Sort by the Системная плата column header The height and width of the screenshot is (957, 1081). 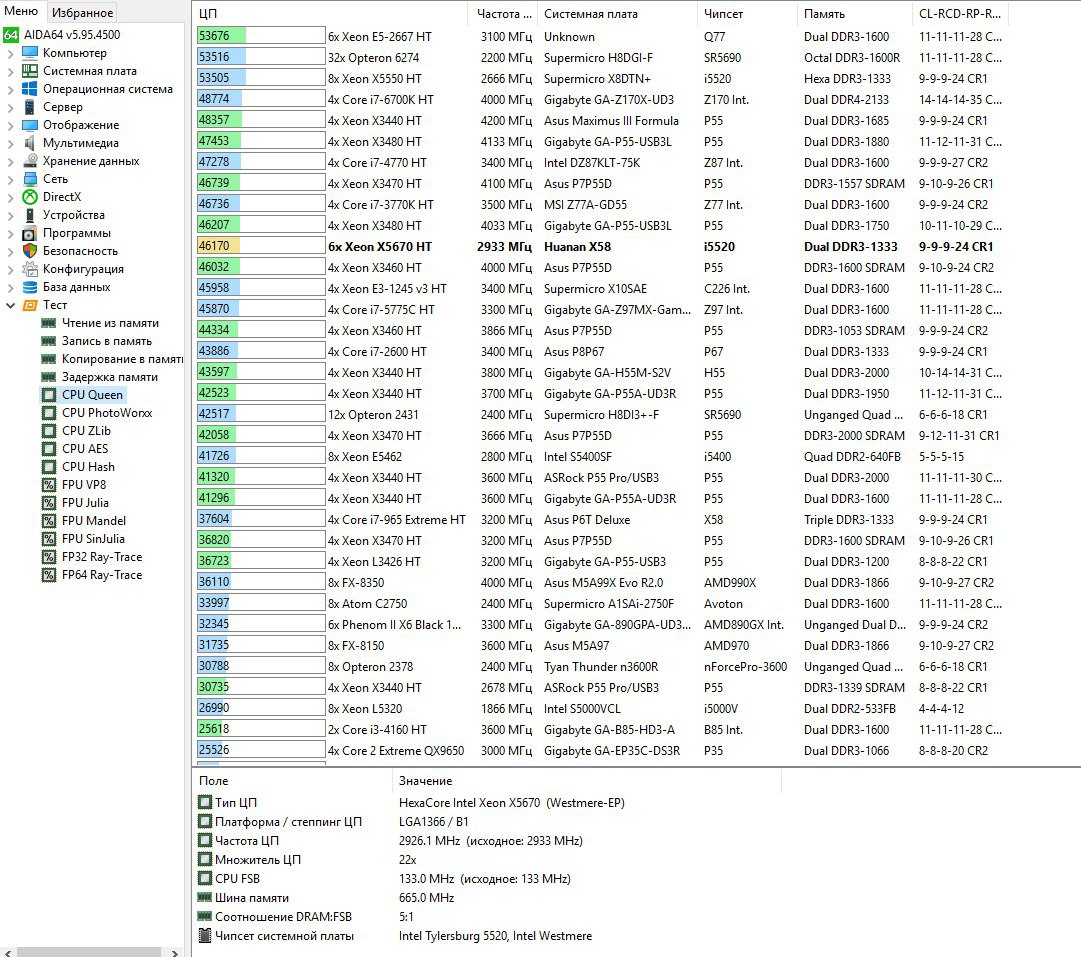point(618,14)
